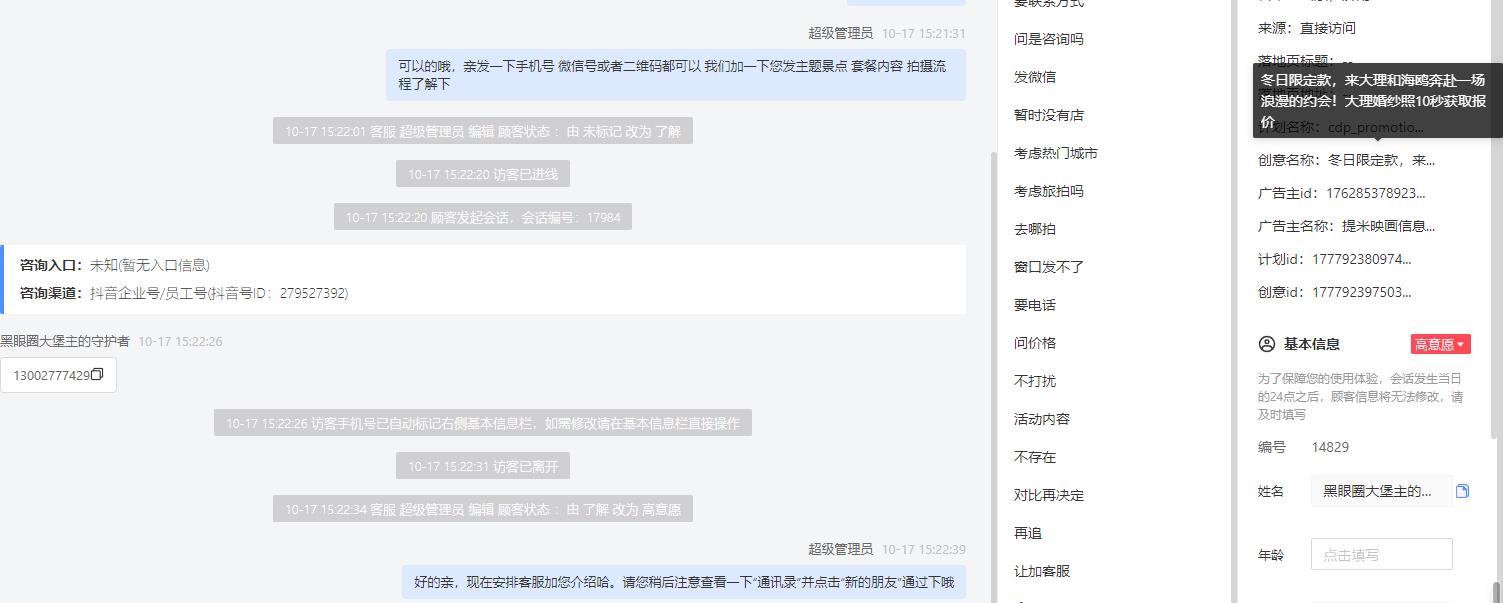
Task: Click system notice 访客已进线
Action: pyautogui.click(x=482, y=174)
